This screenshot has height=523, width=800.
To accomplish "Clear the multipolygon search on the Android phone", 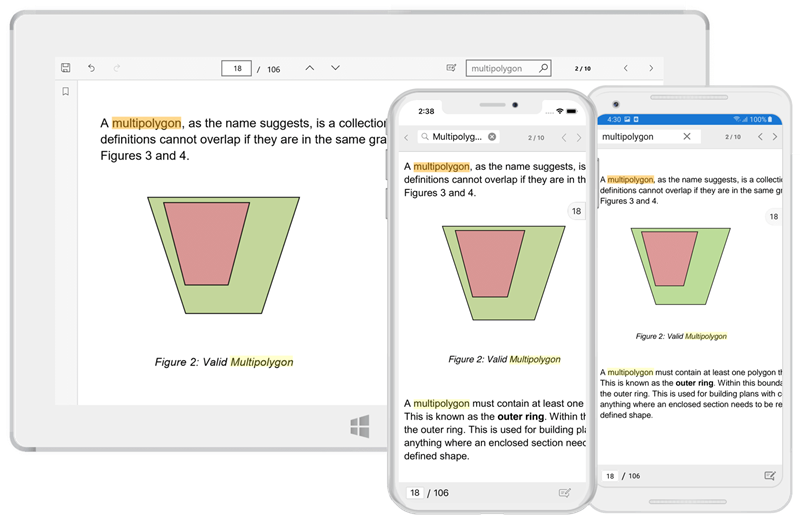I will point(687,136).
